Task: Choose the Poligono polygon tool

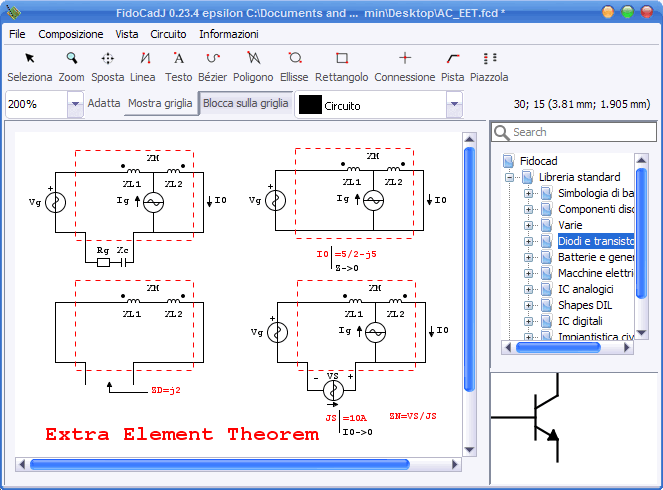Action: [253, 65]
